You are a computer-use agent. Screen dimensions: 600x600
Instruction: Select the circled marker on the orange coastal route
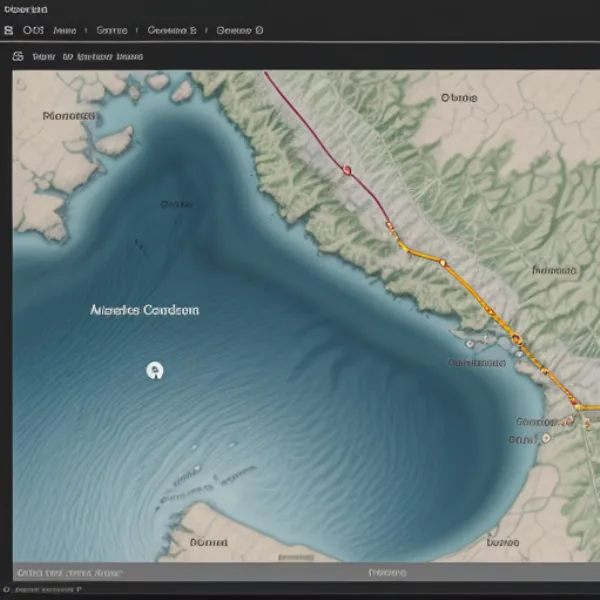pos(517,340)
